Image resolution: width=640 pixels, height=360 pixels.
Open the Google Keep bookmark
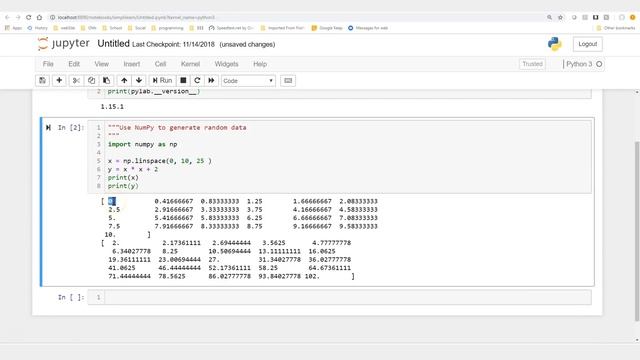click(x=327, y=28)
